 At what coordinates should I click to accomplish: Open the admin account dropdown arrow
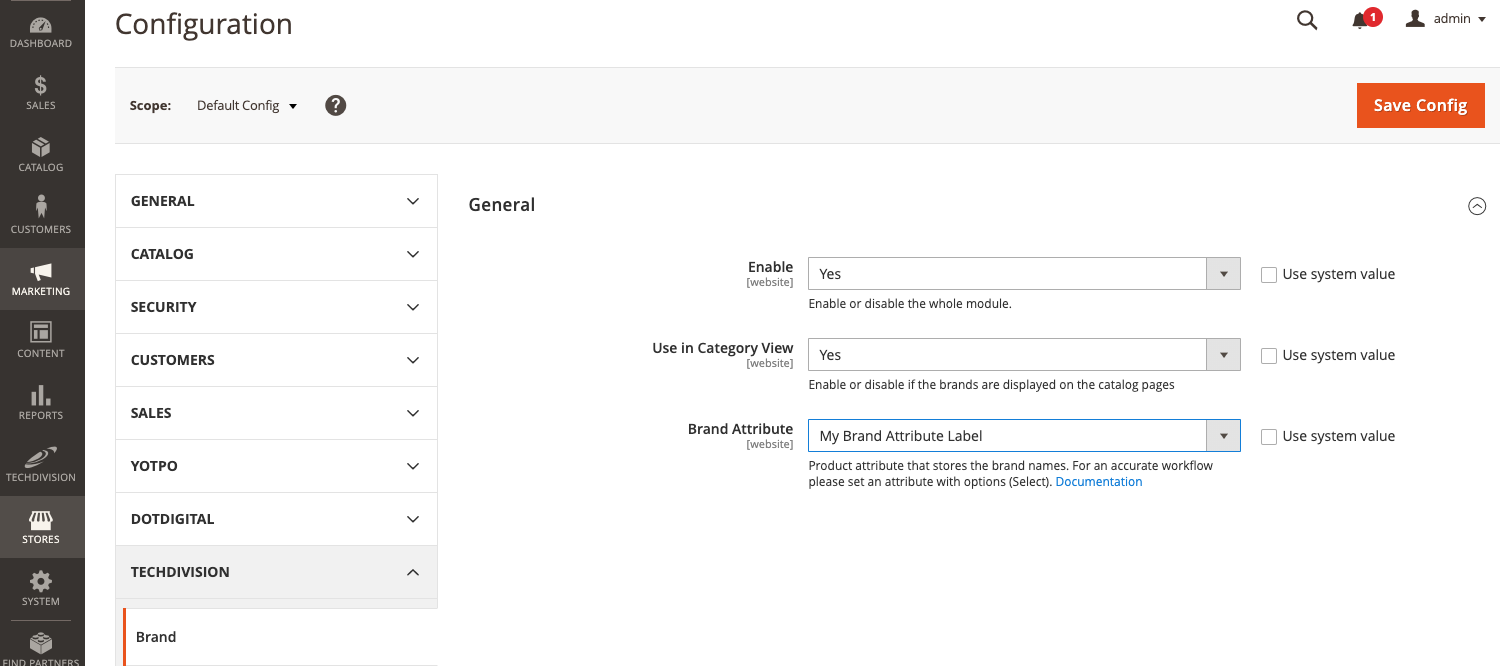[x=1482, y=19]
